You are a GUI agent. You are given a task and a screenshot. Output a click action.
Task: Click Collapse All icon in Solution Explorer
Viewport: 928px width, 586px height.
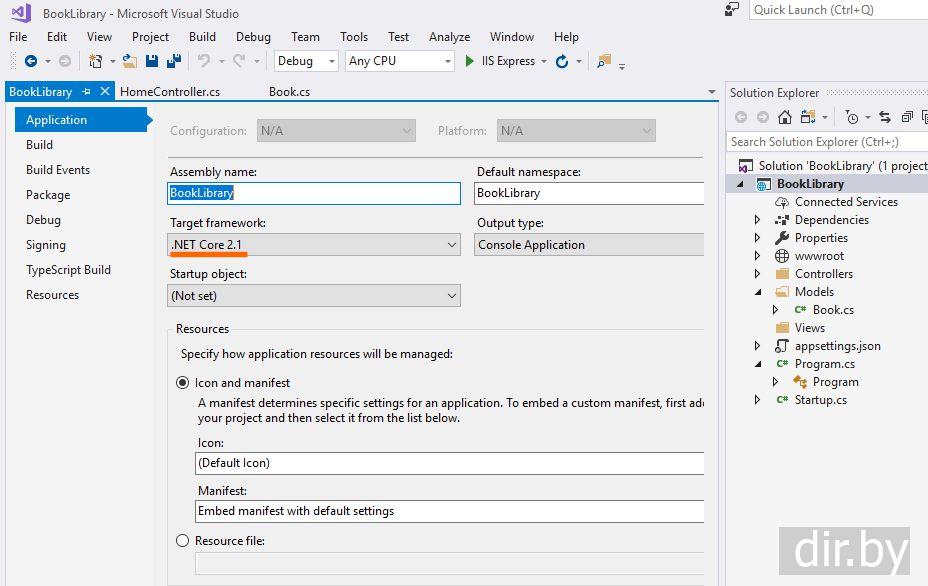click(x=906, y=117)
